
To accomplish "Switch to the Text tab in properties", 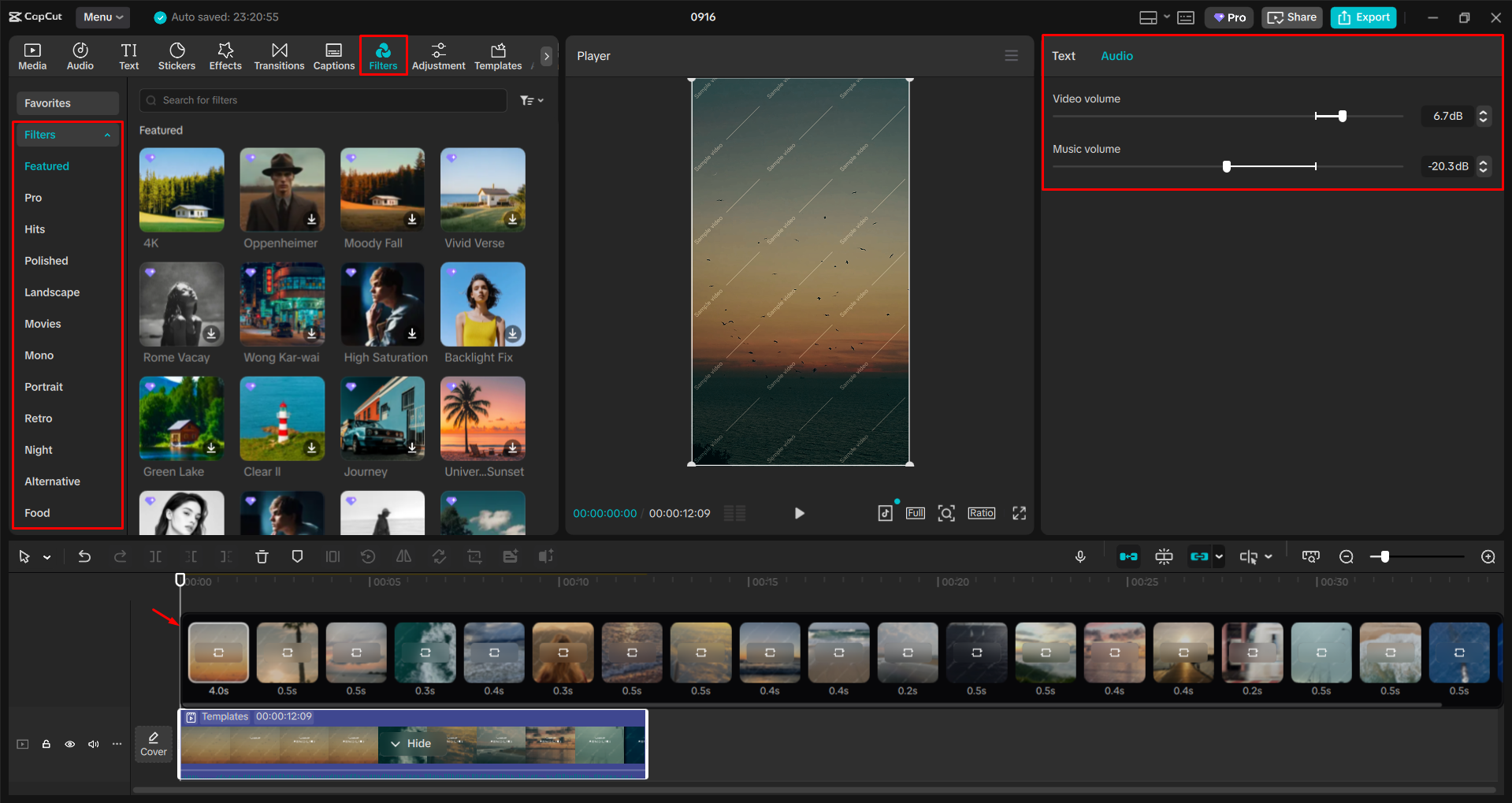I will coord(1063,56).
